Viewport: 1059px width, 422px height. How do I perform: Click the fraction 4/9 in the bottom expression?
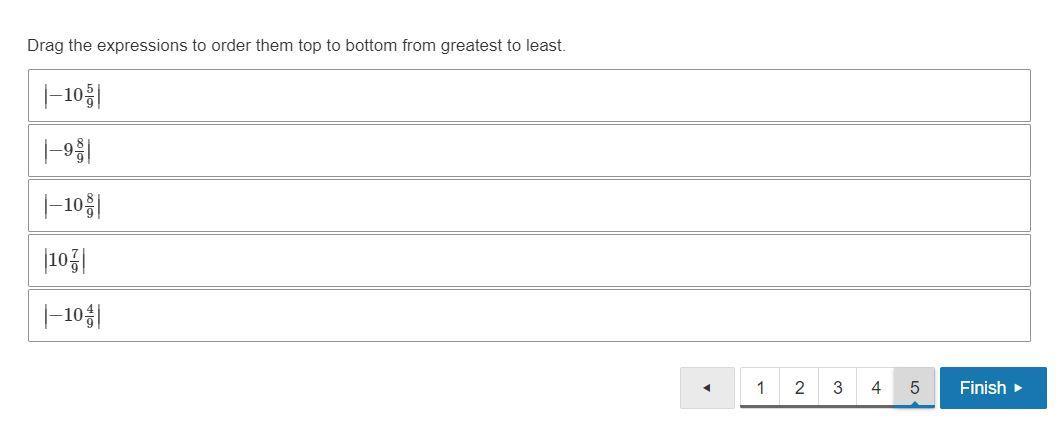90,316
